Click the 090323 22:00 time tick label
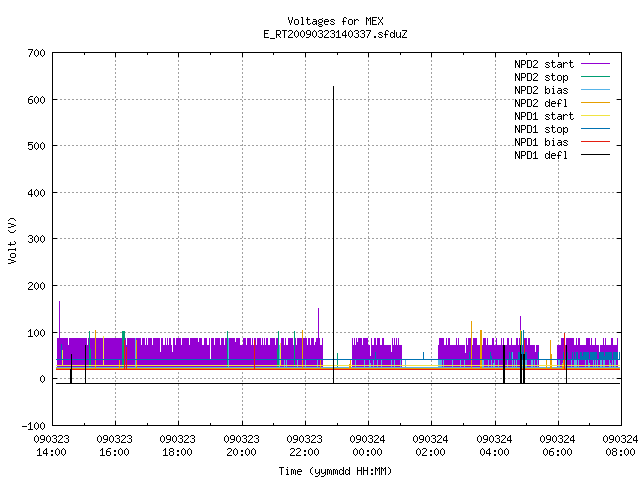 point(304,446)
